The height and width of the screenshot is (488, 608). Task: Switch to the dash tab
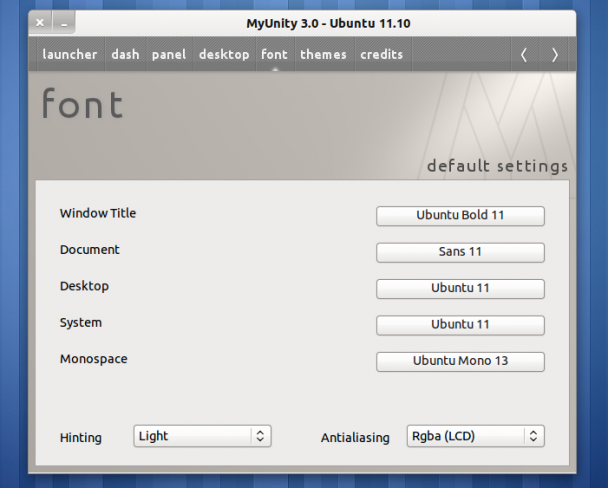point(125,54)
